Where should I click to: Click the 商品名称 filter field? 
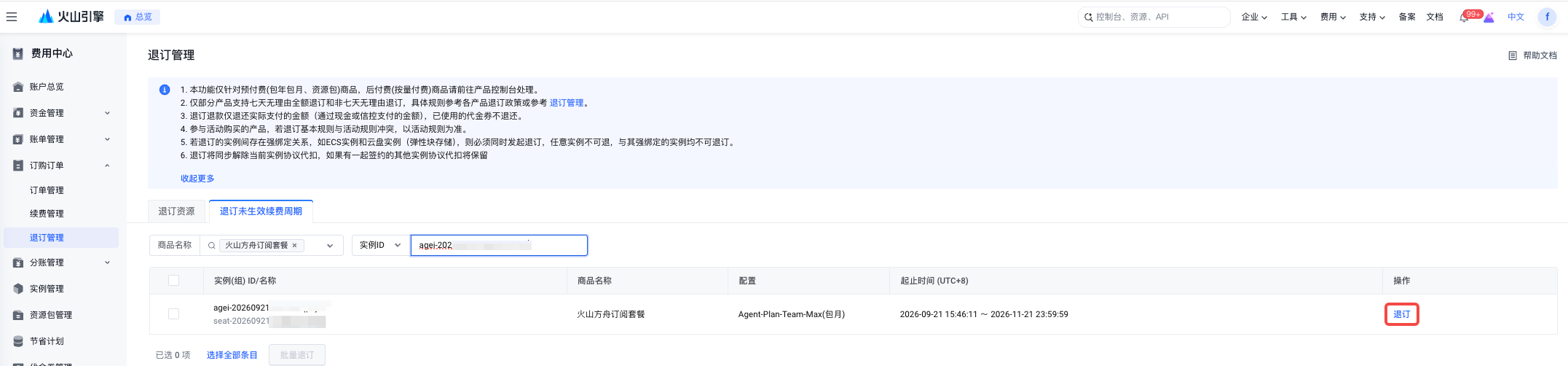coord(271,245)
